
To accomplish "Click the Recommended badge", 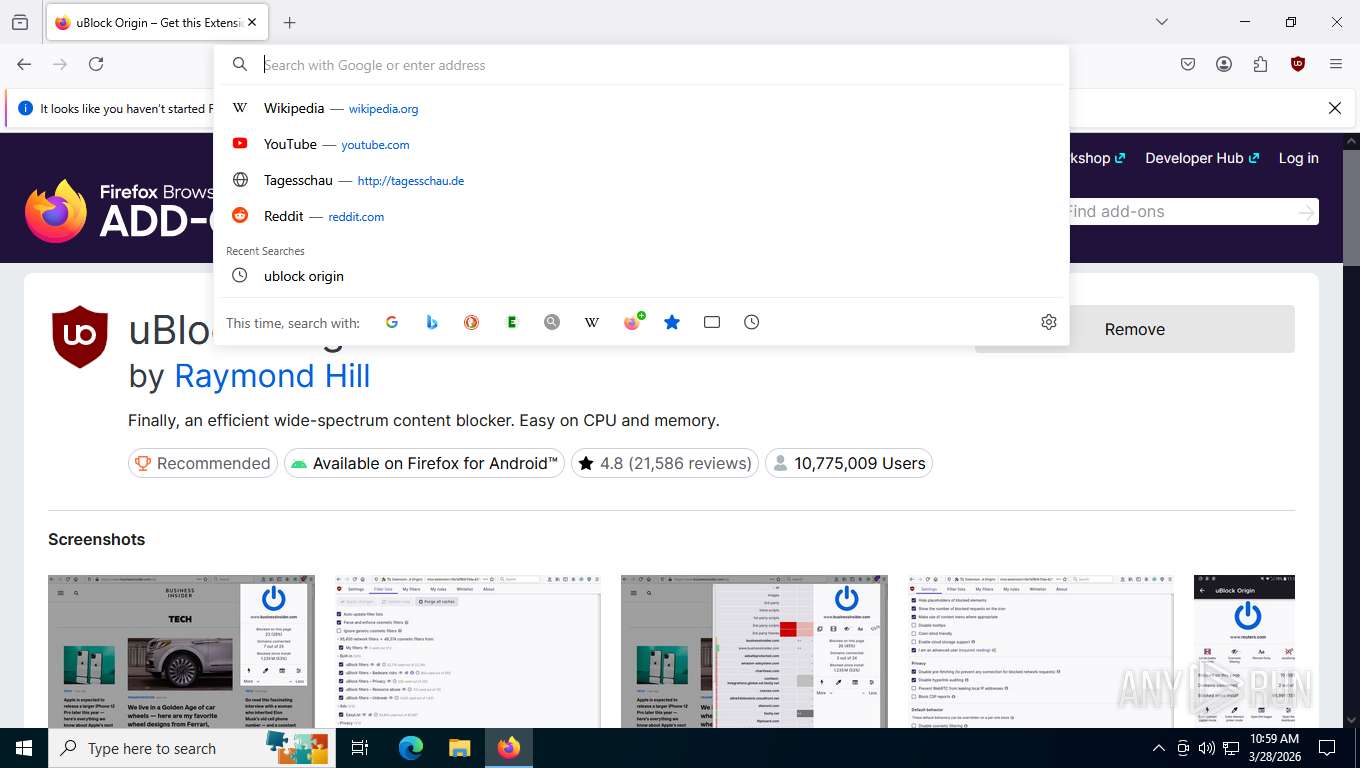I will pyautogui.click(x=203, y=463).
